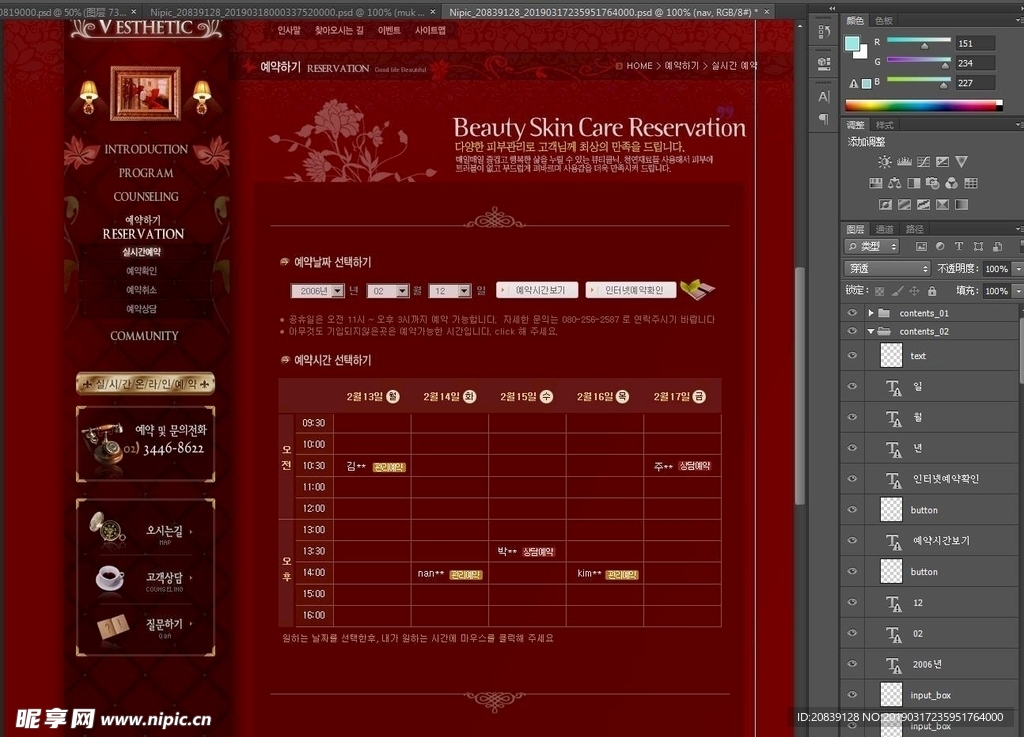Hide the 2006년 text layer
This screenshot has height=737, width=1024.
(852, 664)
